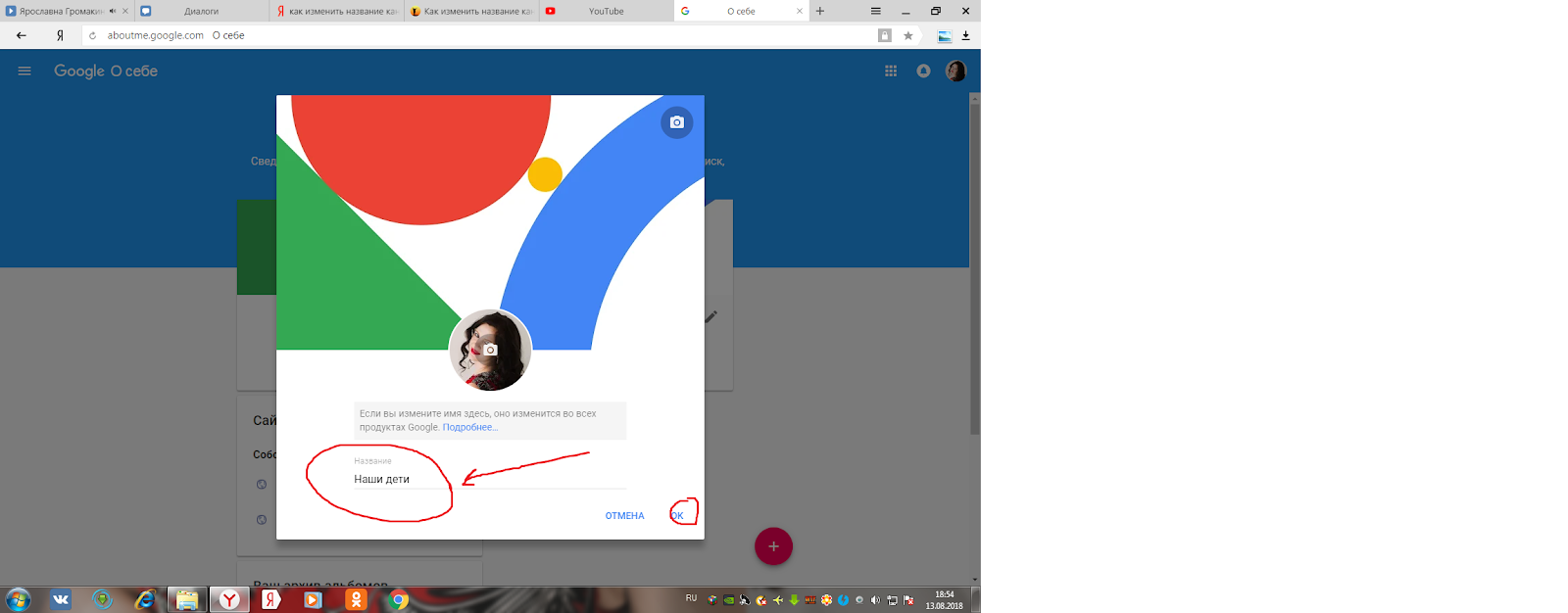Click the pencil edit icon behind the dialog
The image size is (1568, 613).
(x=711, y=316)
